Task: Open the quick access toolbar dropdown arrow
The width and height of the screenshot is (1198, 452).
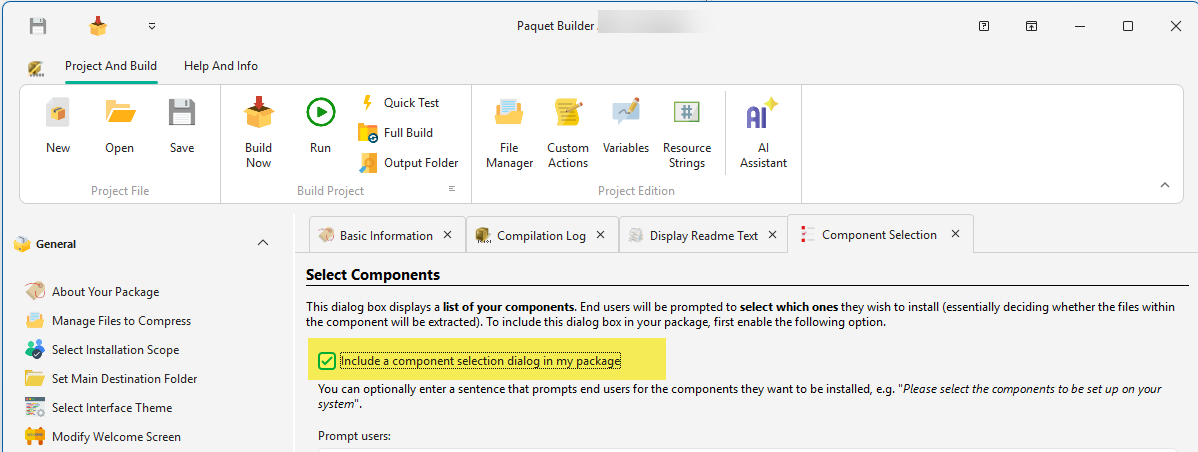Action: [152, 26]
